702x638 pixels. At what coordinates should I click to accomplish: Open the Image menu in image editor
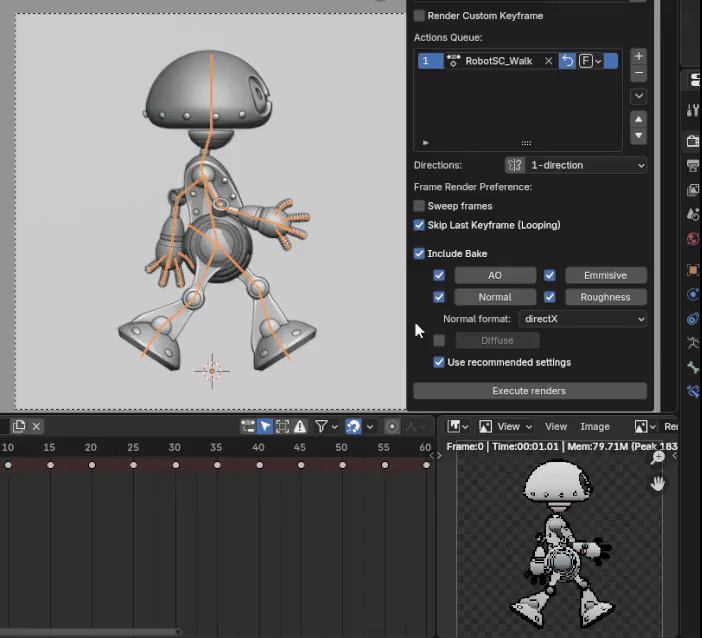click(595, 426)
